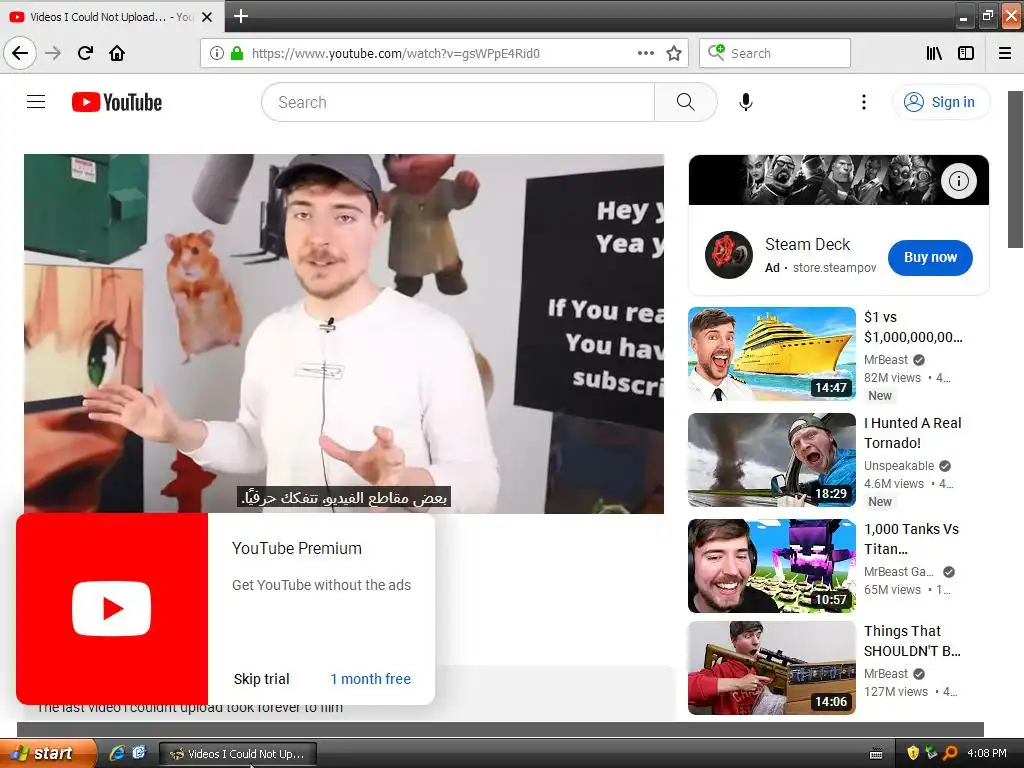Click the Steam Deck advertiser logo
Viewport: 1024px width, 768px height.
coord(729,255)
